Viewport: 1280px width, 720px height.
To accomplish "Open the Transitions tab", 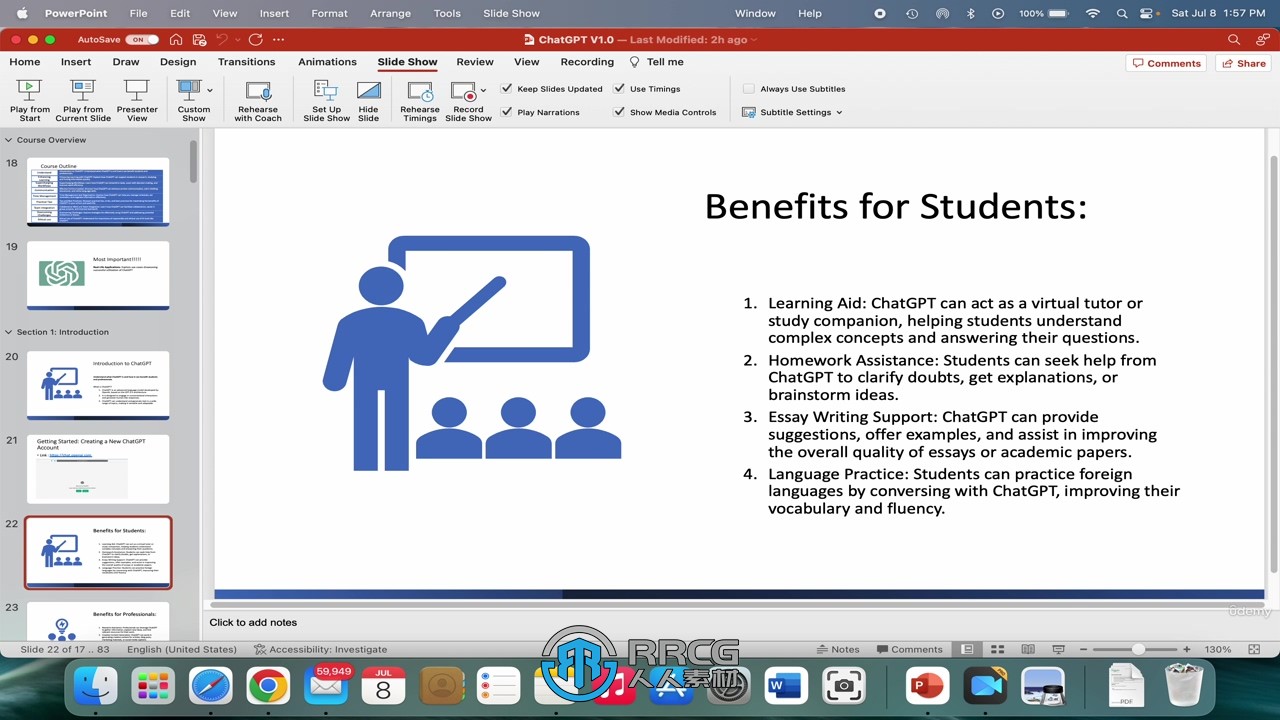I will (x=246, y=62).
